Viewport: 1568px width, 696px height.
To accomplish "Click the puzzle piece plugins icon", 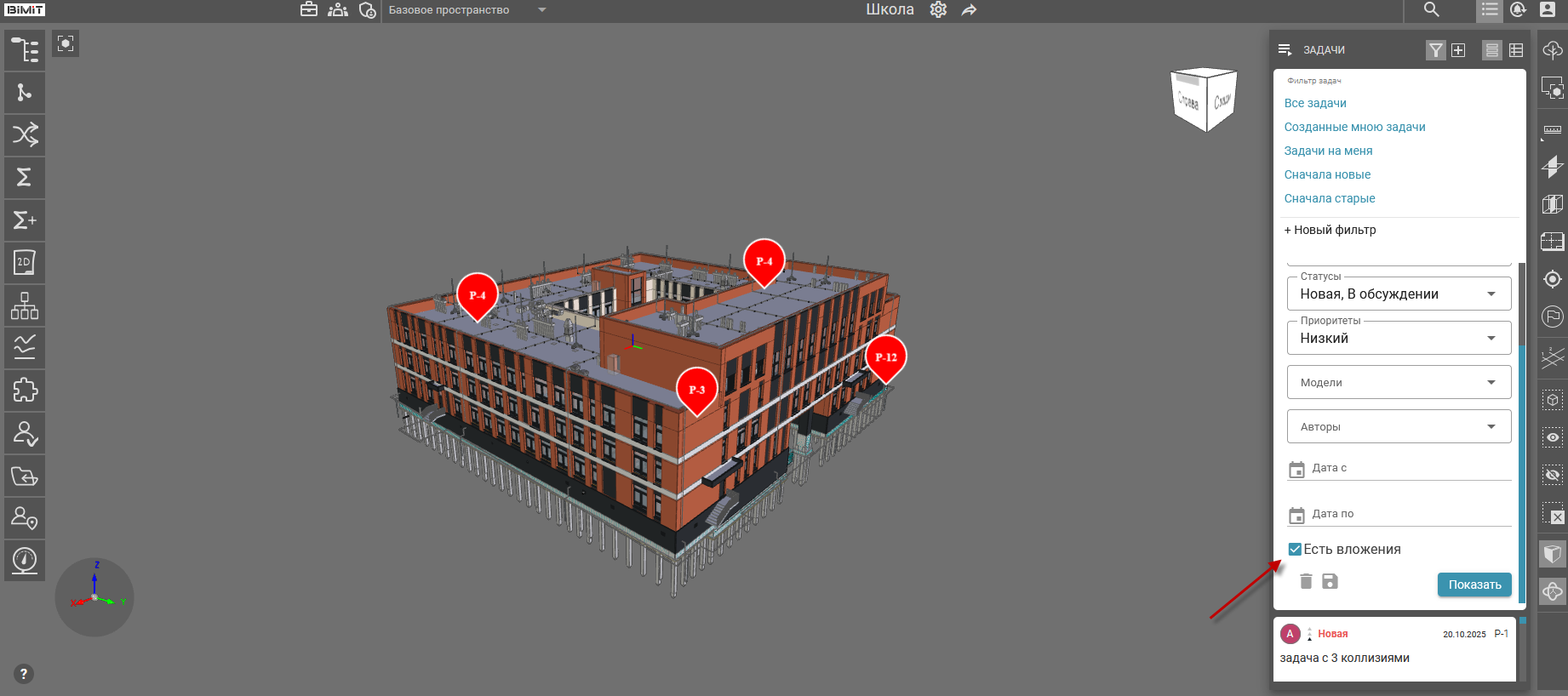I will pos(25,391).
